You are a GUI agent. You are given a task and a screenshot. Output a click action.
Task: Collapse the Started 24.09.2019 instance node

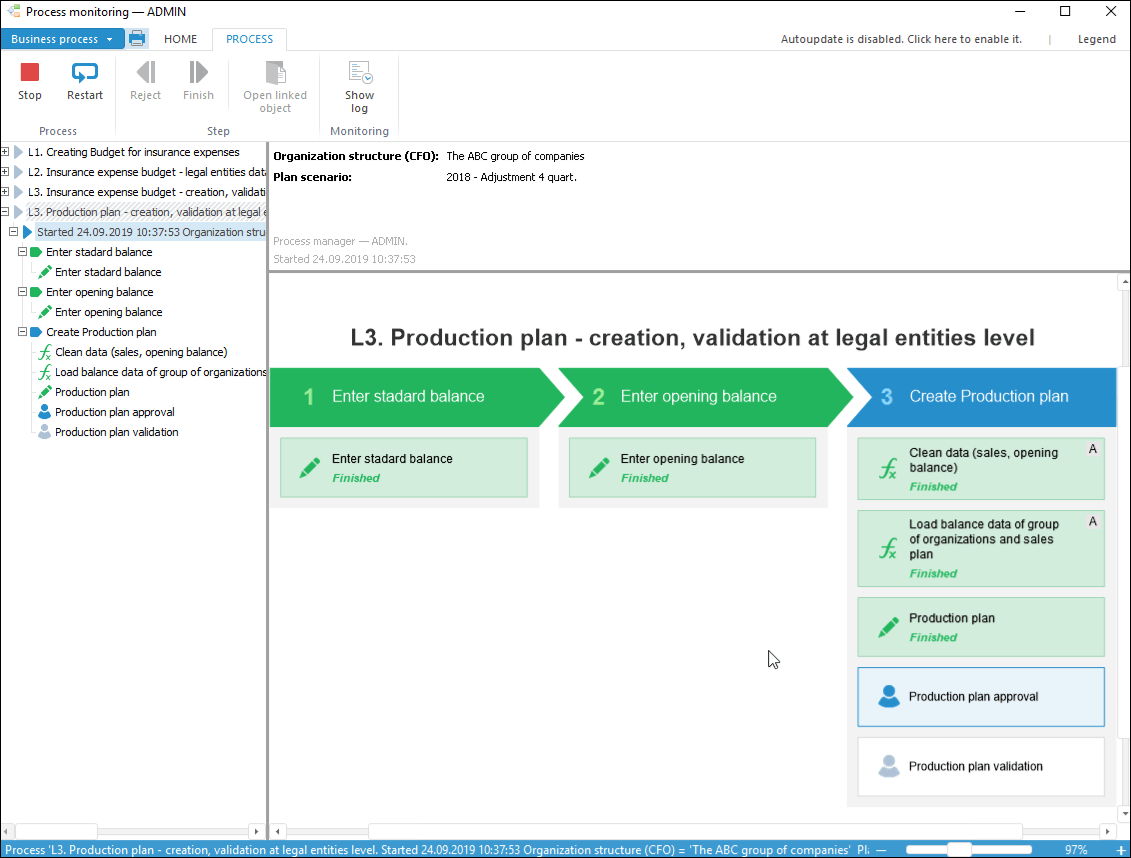[x=14, y=232]
